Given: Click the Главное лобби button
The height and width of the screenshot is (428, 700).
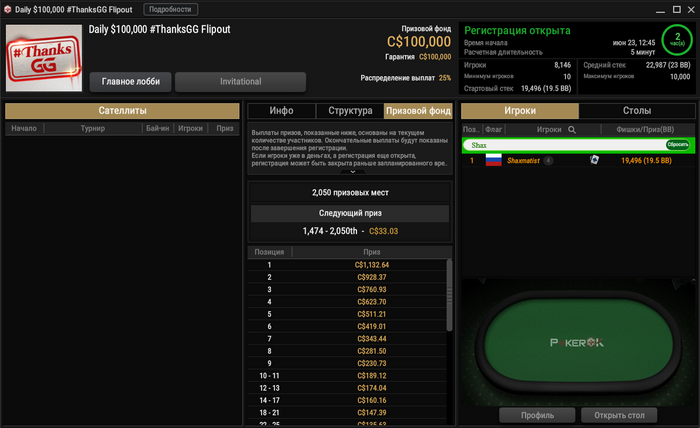Looking at the screenshot, I should [130, 82].
